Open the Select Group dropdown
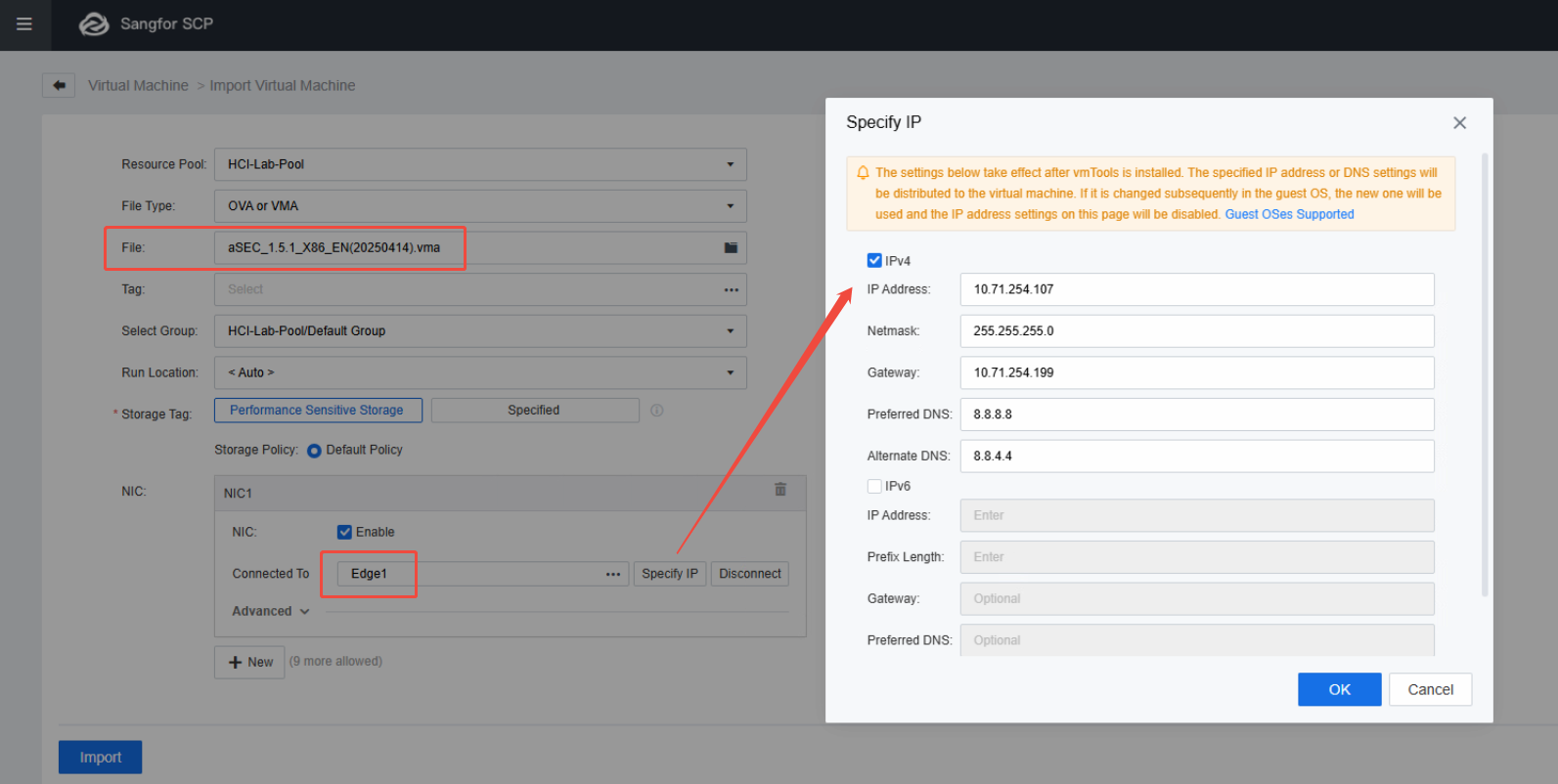 (x=480, y=331)
